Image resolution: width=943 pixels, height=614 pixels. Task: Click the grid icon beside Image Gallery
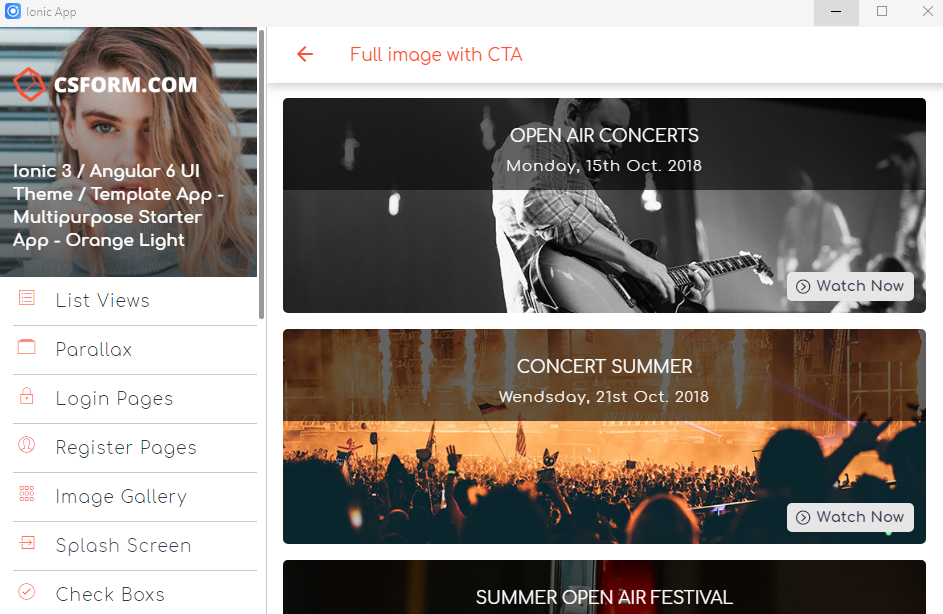click(x=26, y=494)
